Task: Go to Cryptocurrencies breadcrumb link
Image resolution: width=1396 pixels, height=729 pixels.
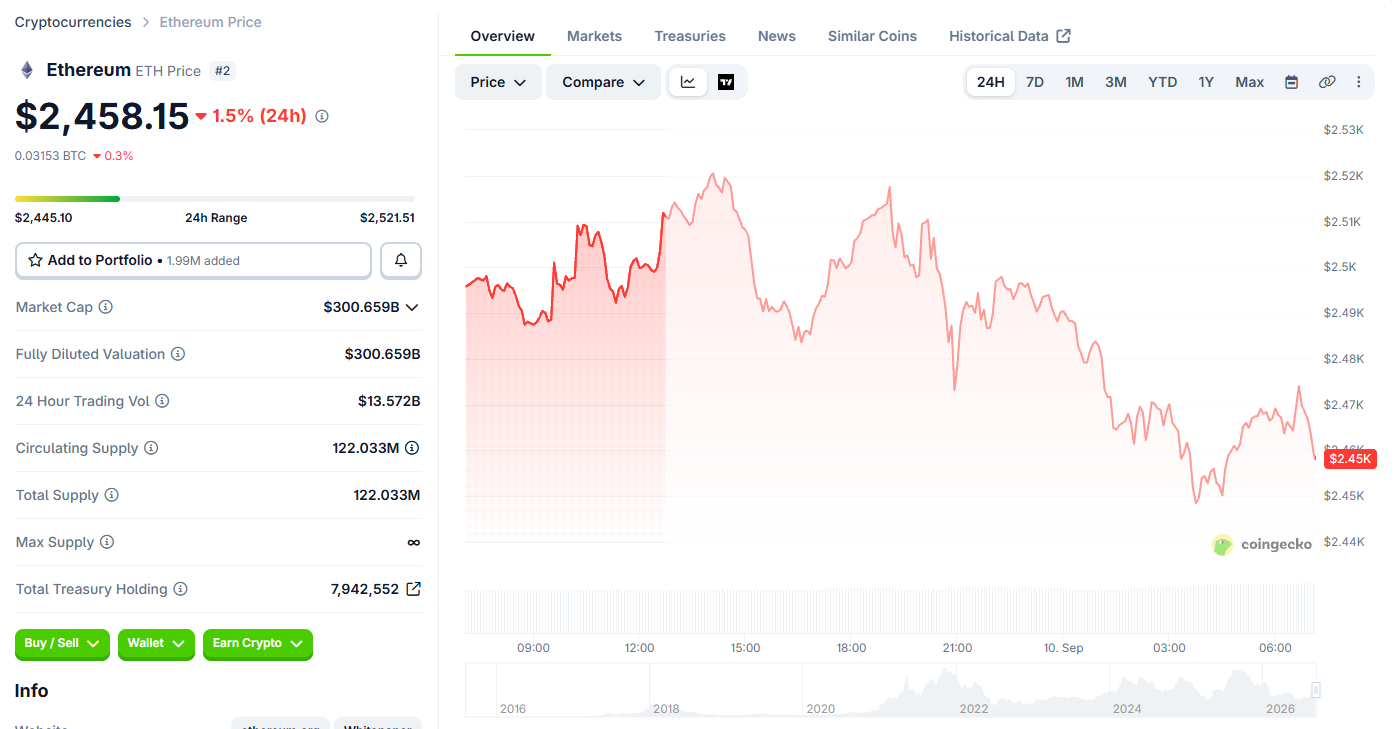Action: click(x=73, y=22)
